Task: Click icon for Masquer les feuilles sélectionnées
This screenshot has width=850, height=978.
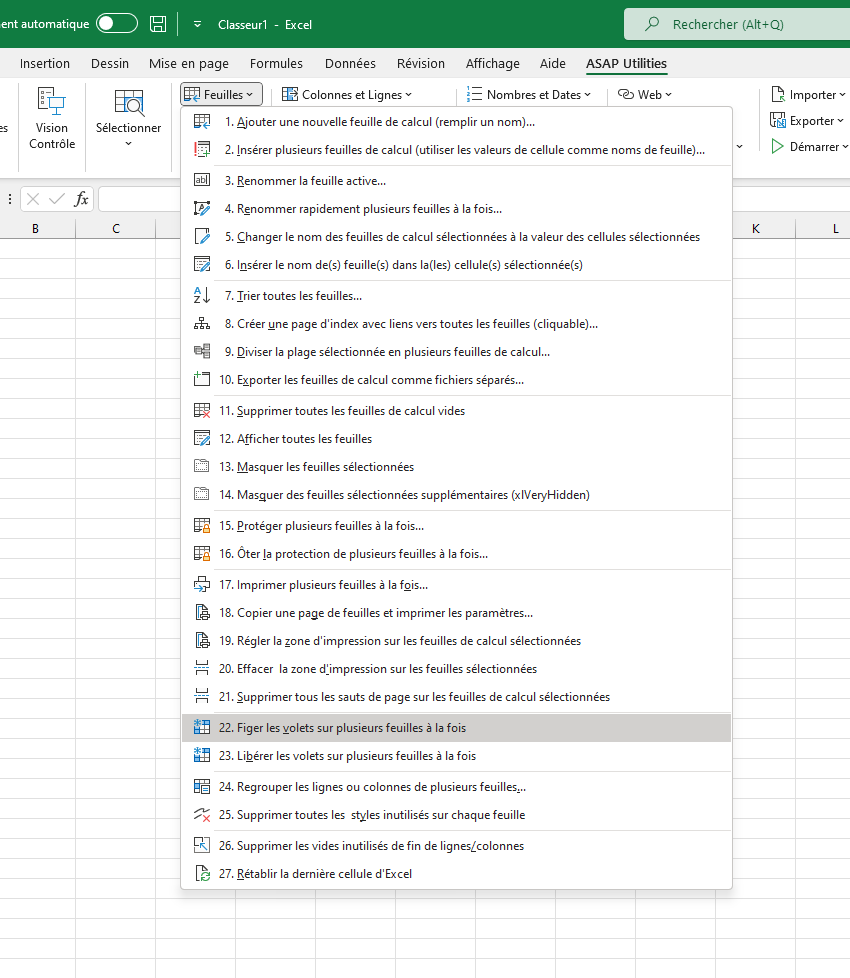Action: pos(202,466)
